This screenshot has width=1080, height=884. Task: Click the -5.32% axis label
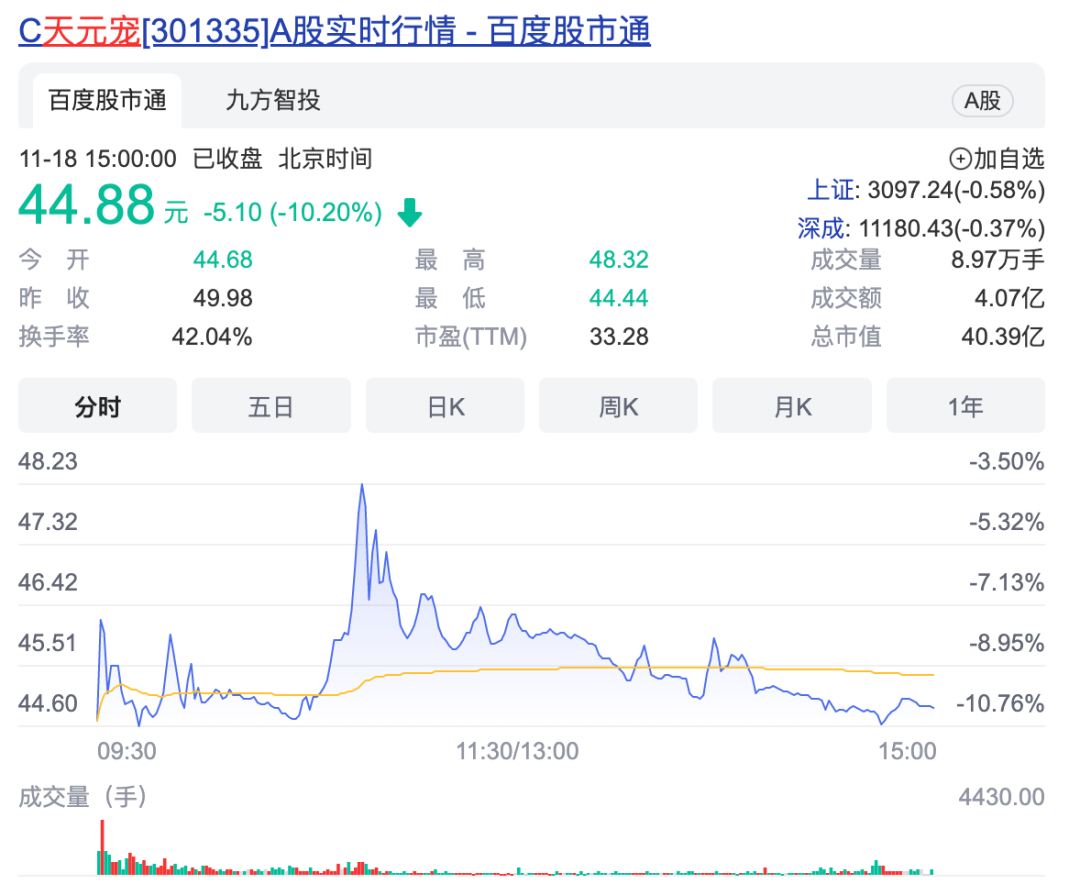[x=1006, y=522]
